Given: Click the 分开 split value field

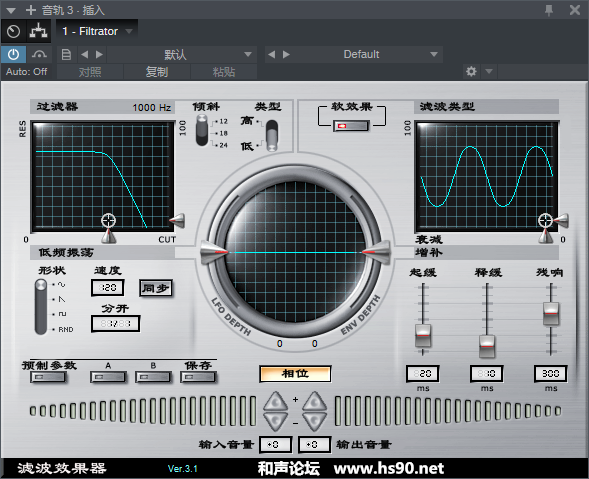Looking at the screenshot, I should pyautogui.click(x=116, y=323).
